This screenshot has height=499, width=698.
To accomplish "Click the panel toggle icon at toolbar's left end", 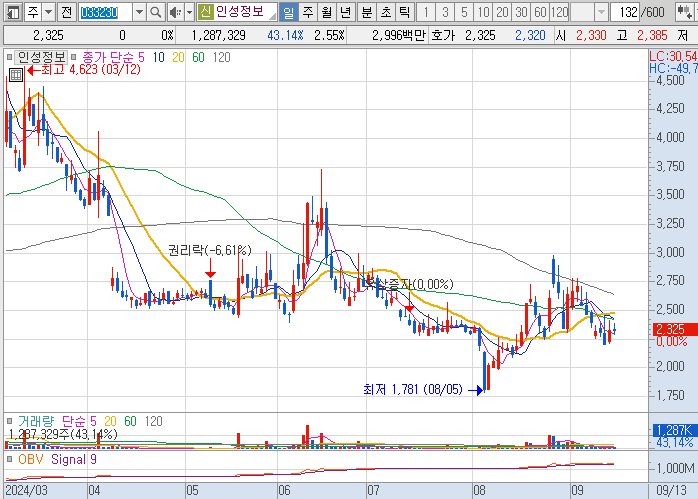I will coord(13,12).
